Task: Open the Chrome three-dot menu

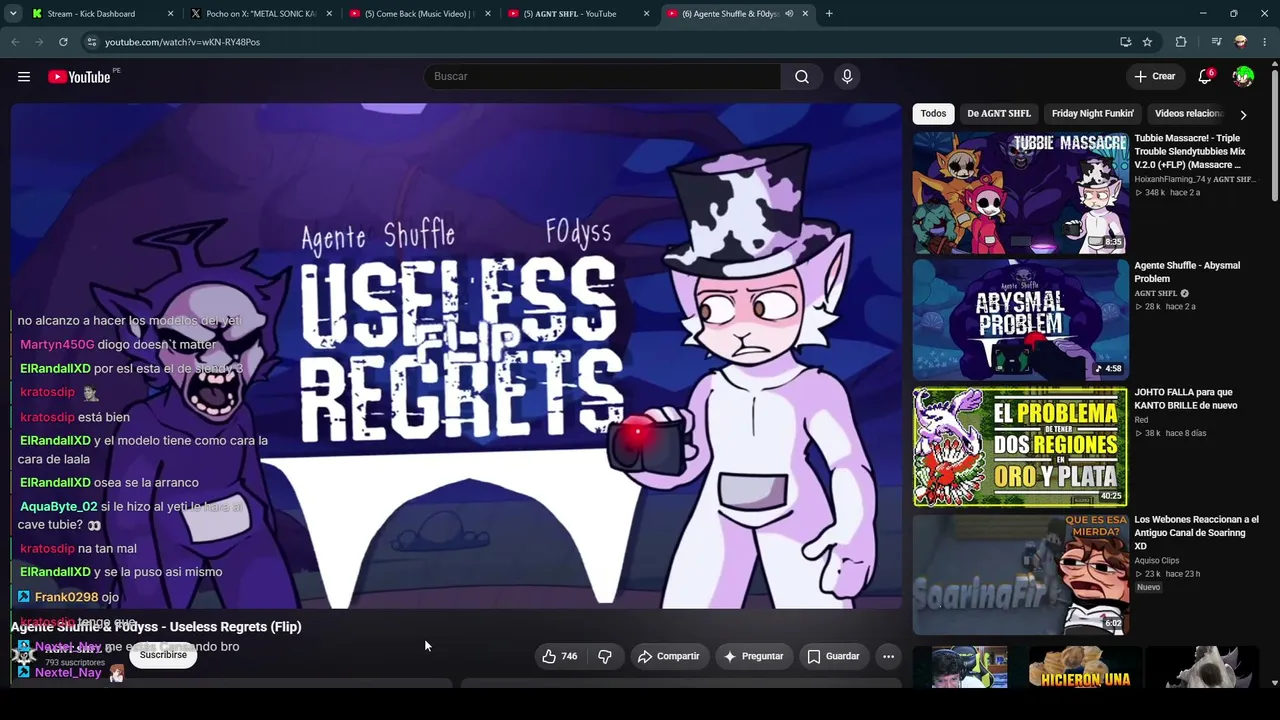Action: [1265, 42]
